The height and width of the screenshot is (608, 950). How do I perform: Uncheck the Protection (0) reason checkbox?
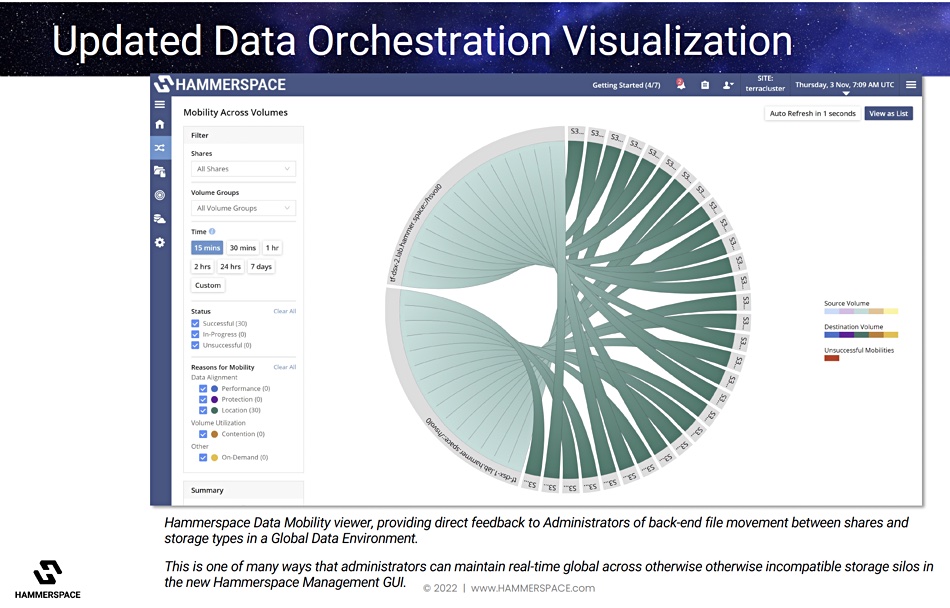(x=203, y=400)
